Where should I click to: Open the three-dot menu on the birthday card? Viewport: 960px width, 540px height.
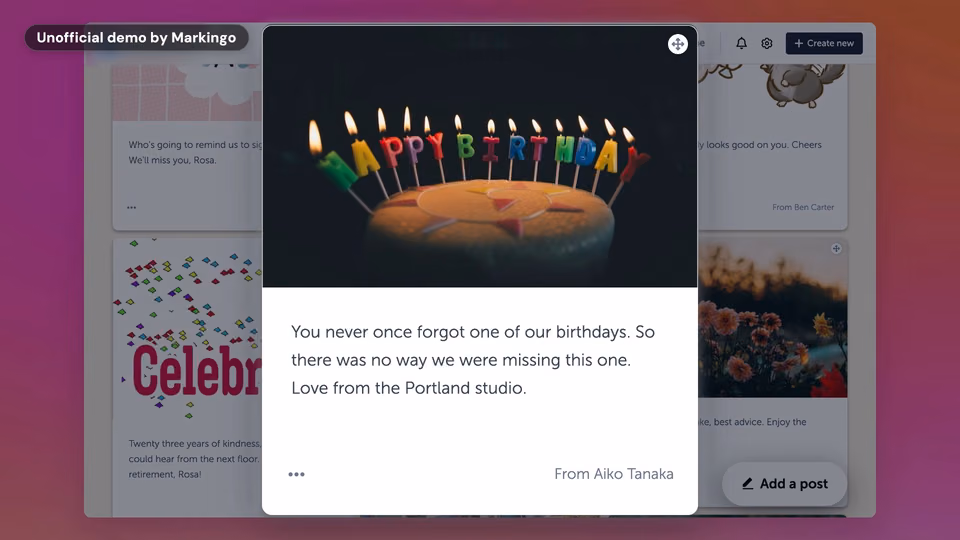[296, 474]
